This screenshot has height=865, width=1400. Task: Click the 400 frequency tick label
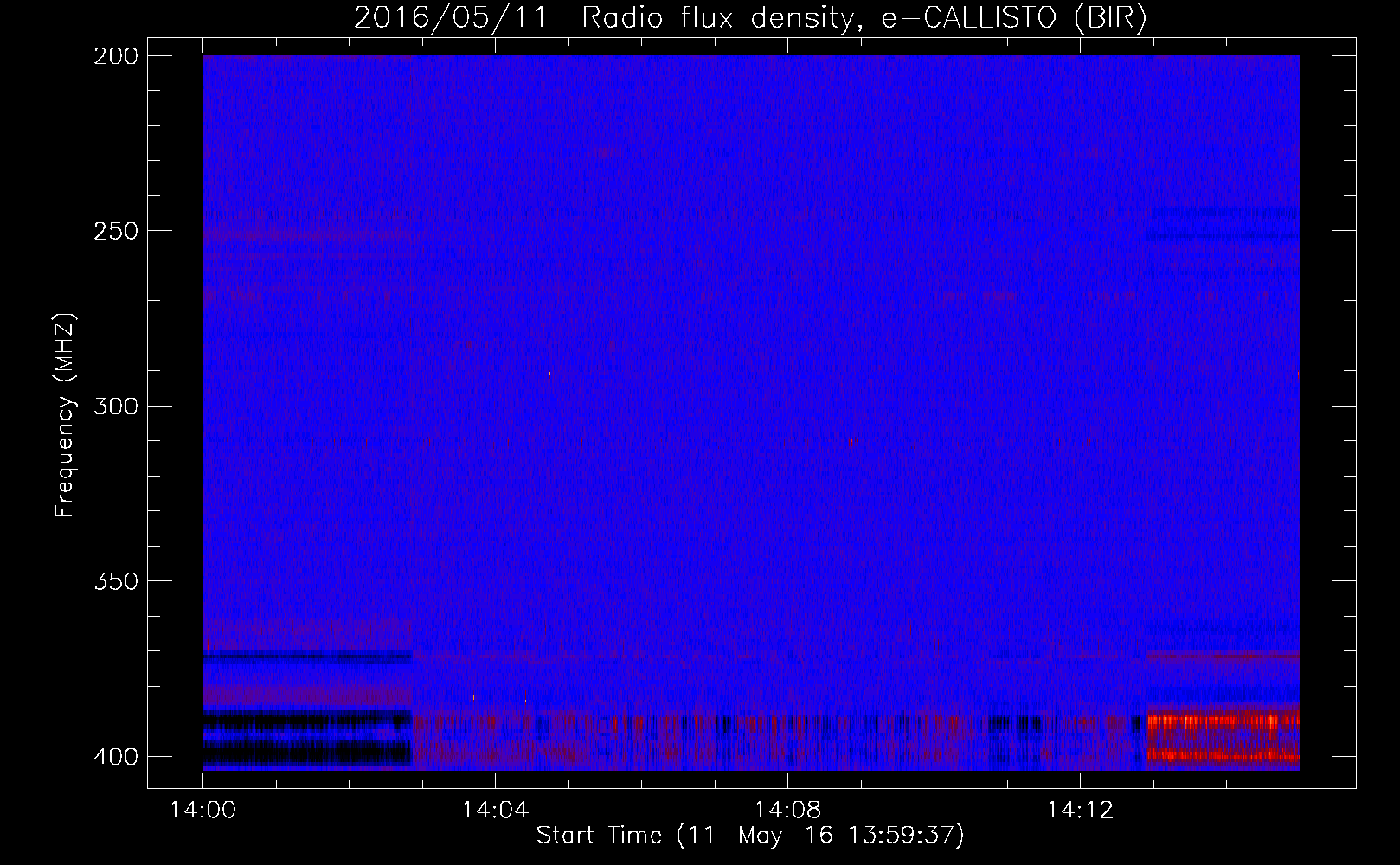tap(115, 756)
